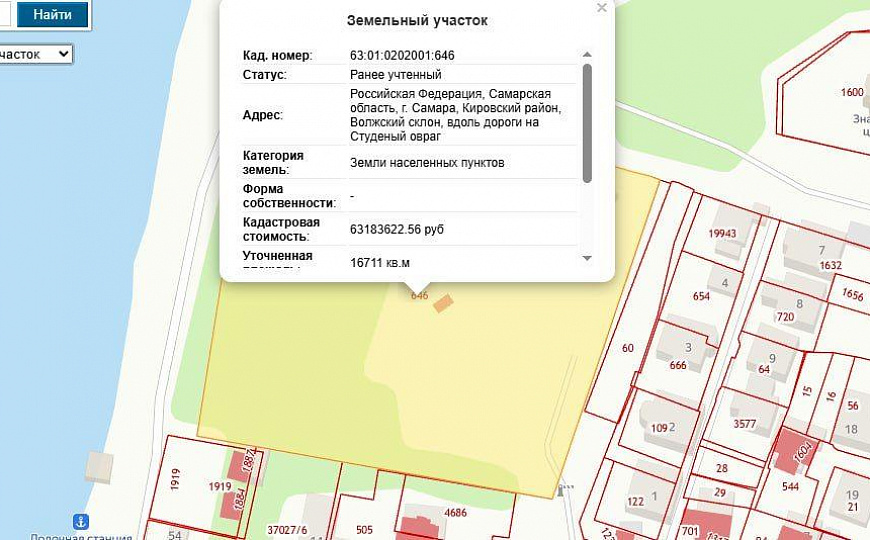Select parcel 19943 on map
The height and width of the screenshot is (540, 870).
[722, 233]
